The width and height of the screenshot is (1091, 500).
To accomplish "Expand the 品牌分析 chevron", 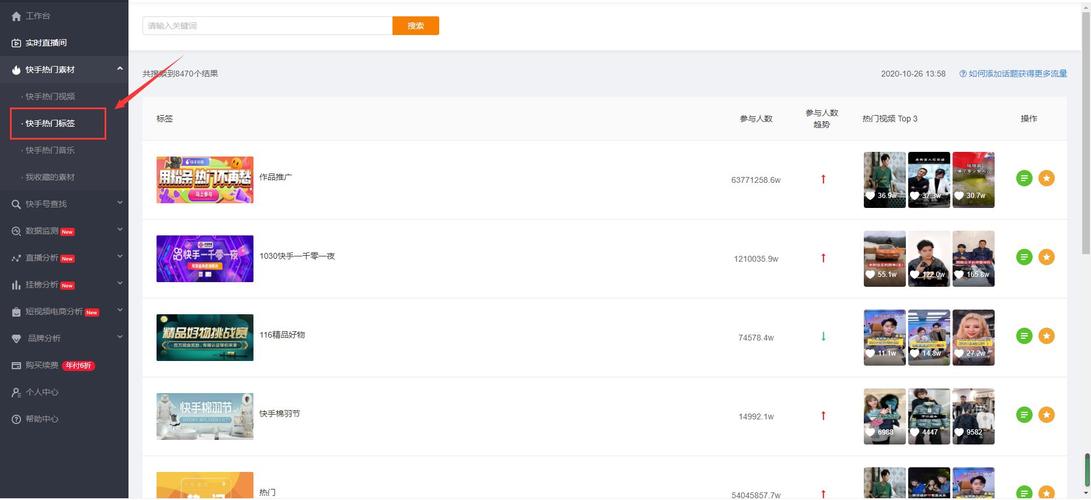I will (120, 337).
